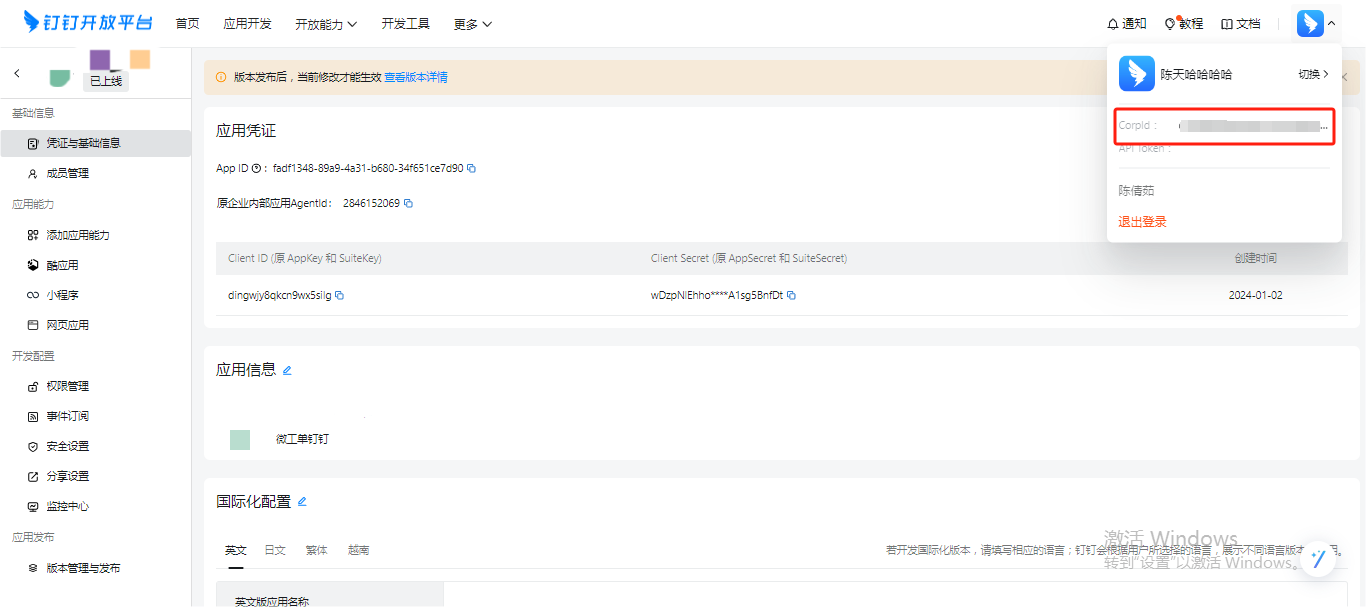Open 小程序 sidebar item
1366x607 pixels.
(95, 295)
